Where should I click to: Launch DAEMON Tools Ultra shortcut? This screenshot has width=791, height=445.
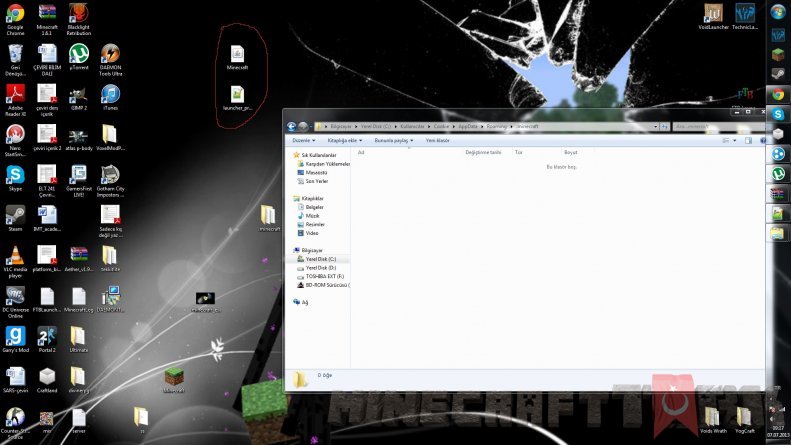[x=110, y=60]
